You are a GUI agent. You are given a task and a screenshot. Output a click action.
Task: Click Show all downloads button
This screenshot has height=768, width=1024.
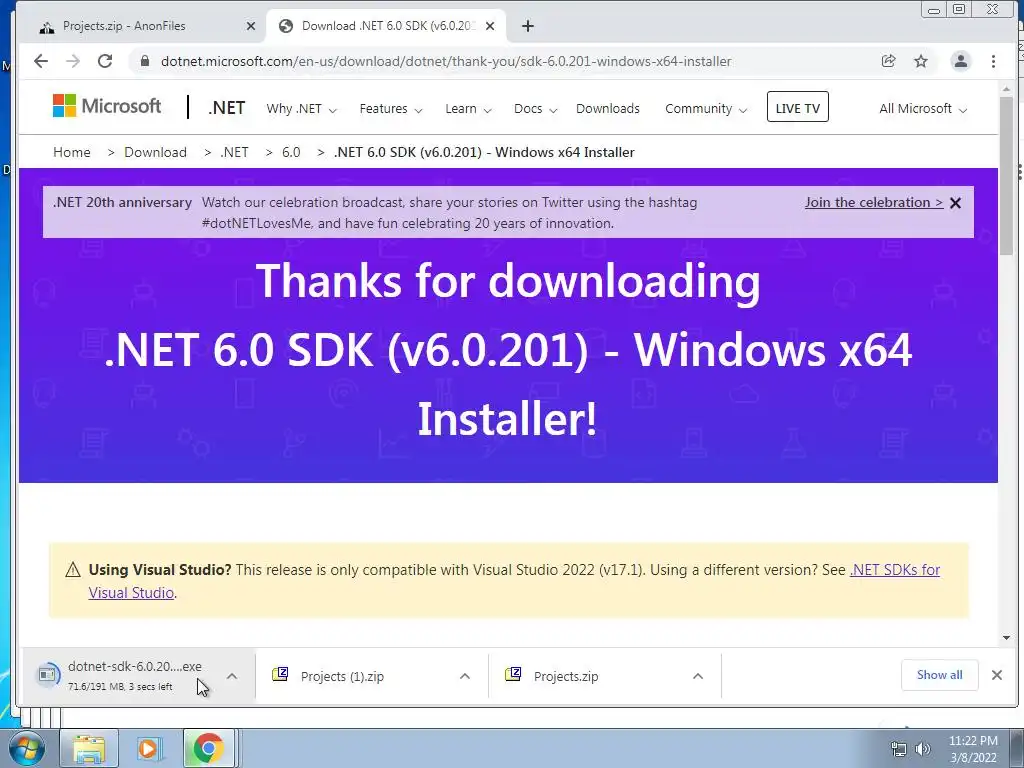point(939,675)
